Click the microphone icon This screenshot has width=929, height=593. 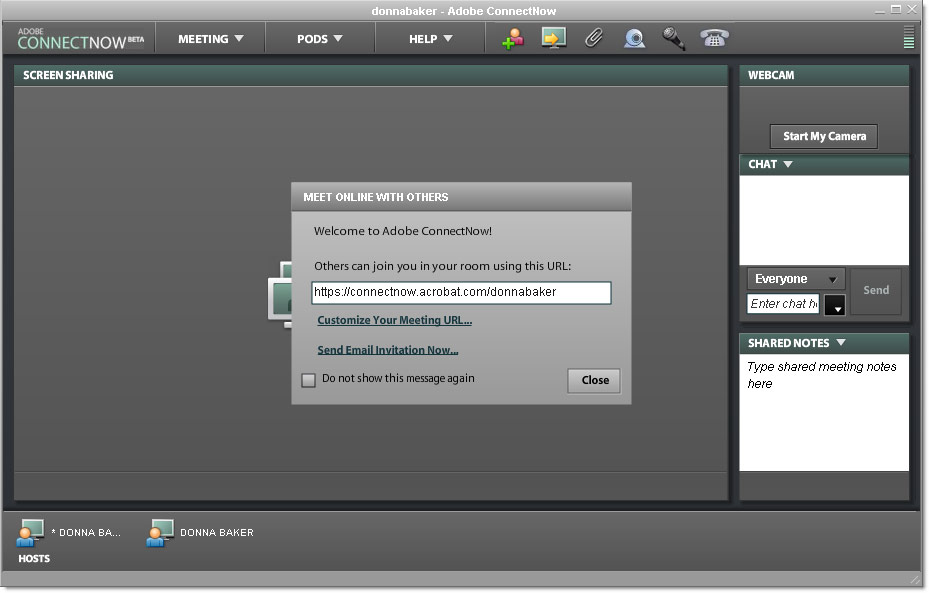[x=674, y=39]
